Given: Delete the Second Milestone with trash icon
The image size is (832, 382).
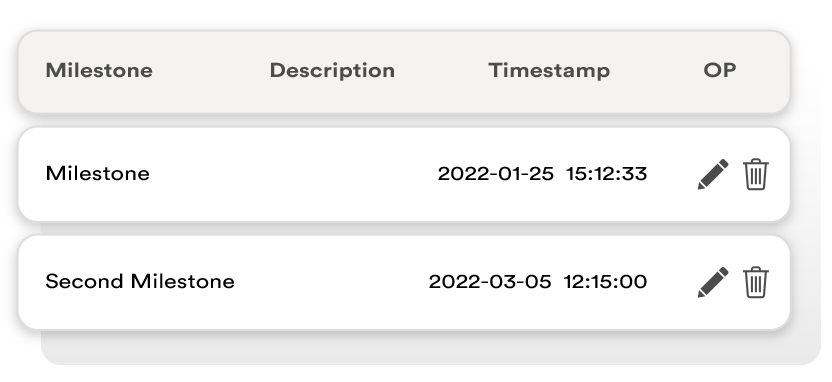Looking at the screenshot, I should [756, 282].
